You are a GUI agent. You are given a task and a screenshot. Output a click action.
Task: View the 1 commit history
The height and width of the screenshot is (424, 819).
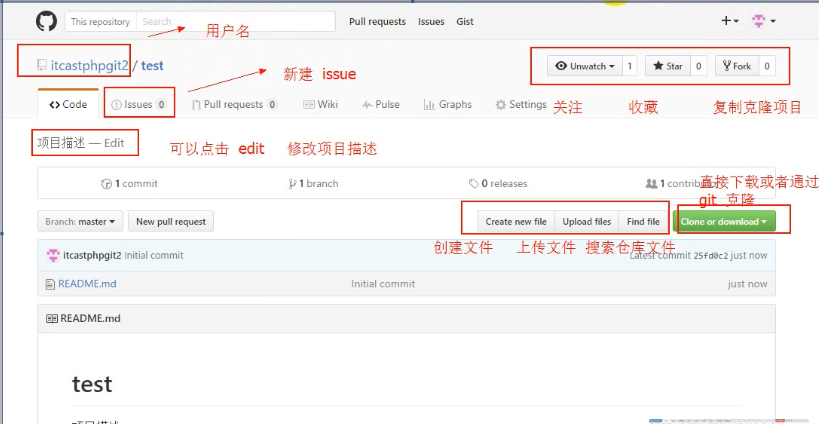(x=129, y=184)
